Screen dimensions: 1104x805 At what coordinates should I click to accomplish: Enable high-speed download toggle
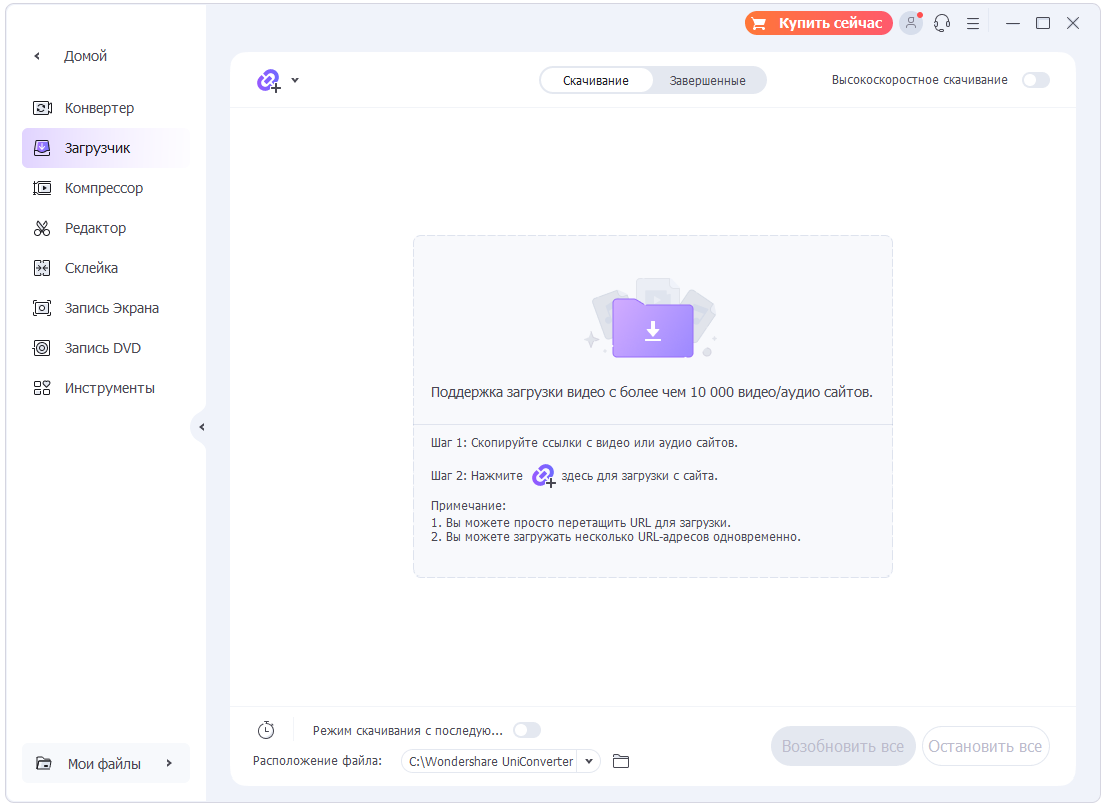pos(1036,80)
